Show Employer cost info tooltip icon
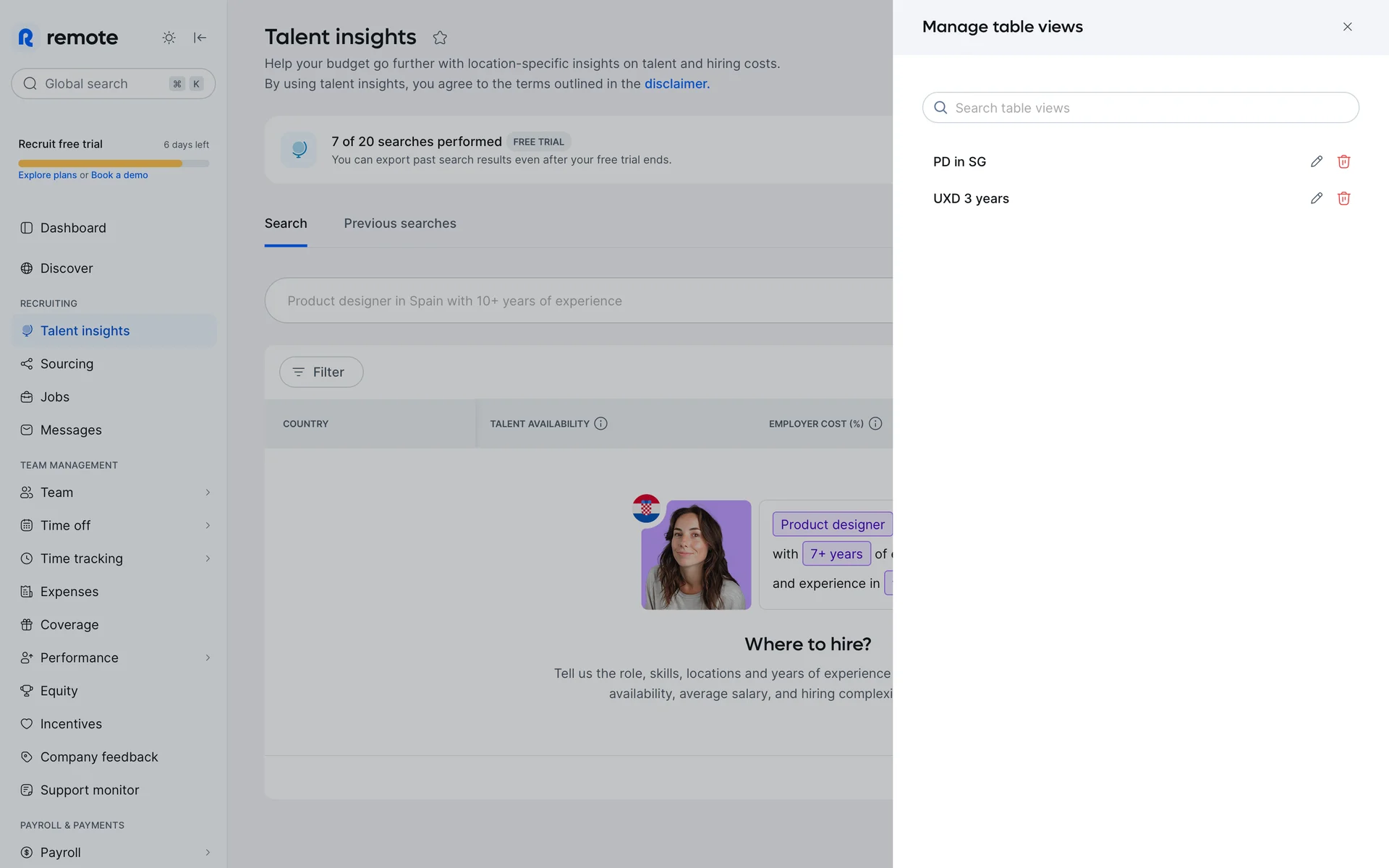Image resolution: width=1389 pixels, height=868 pixels. pos(875,424)
